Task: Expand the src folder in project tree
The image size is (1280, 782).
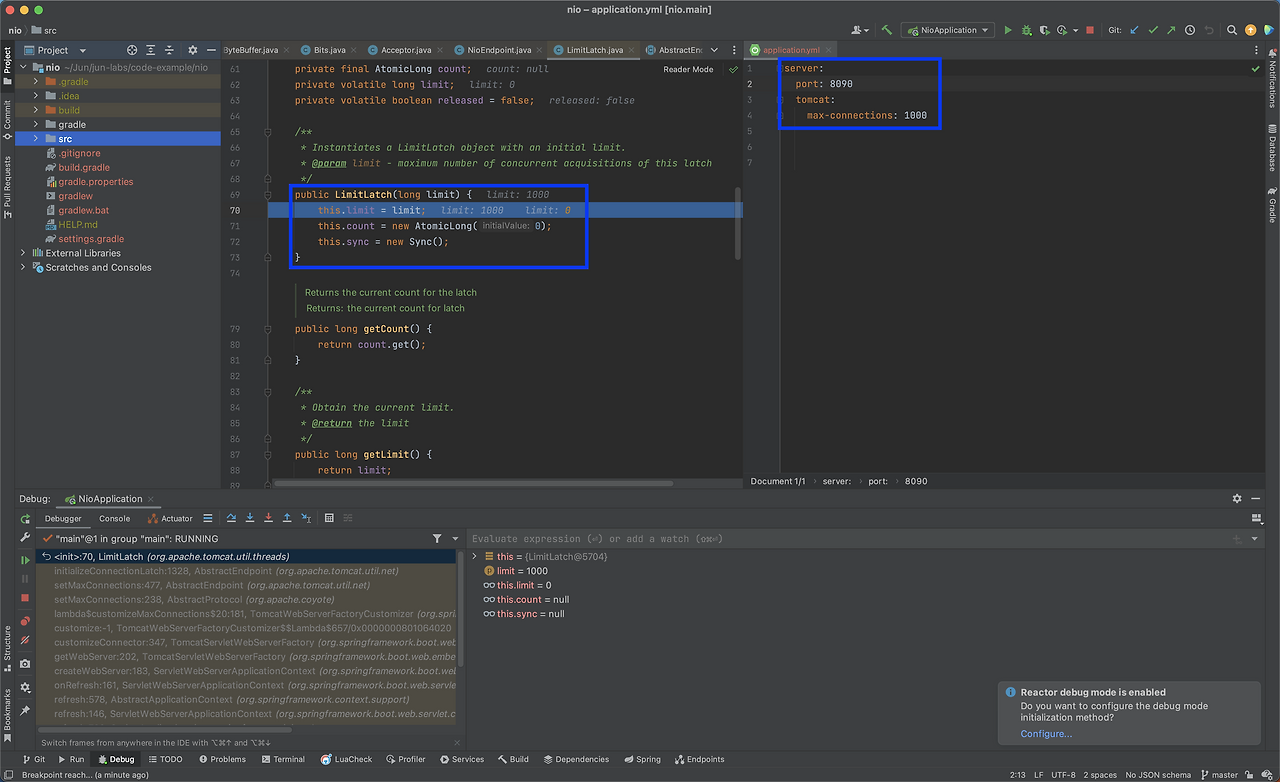Action: click(x=36, y=139)
